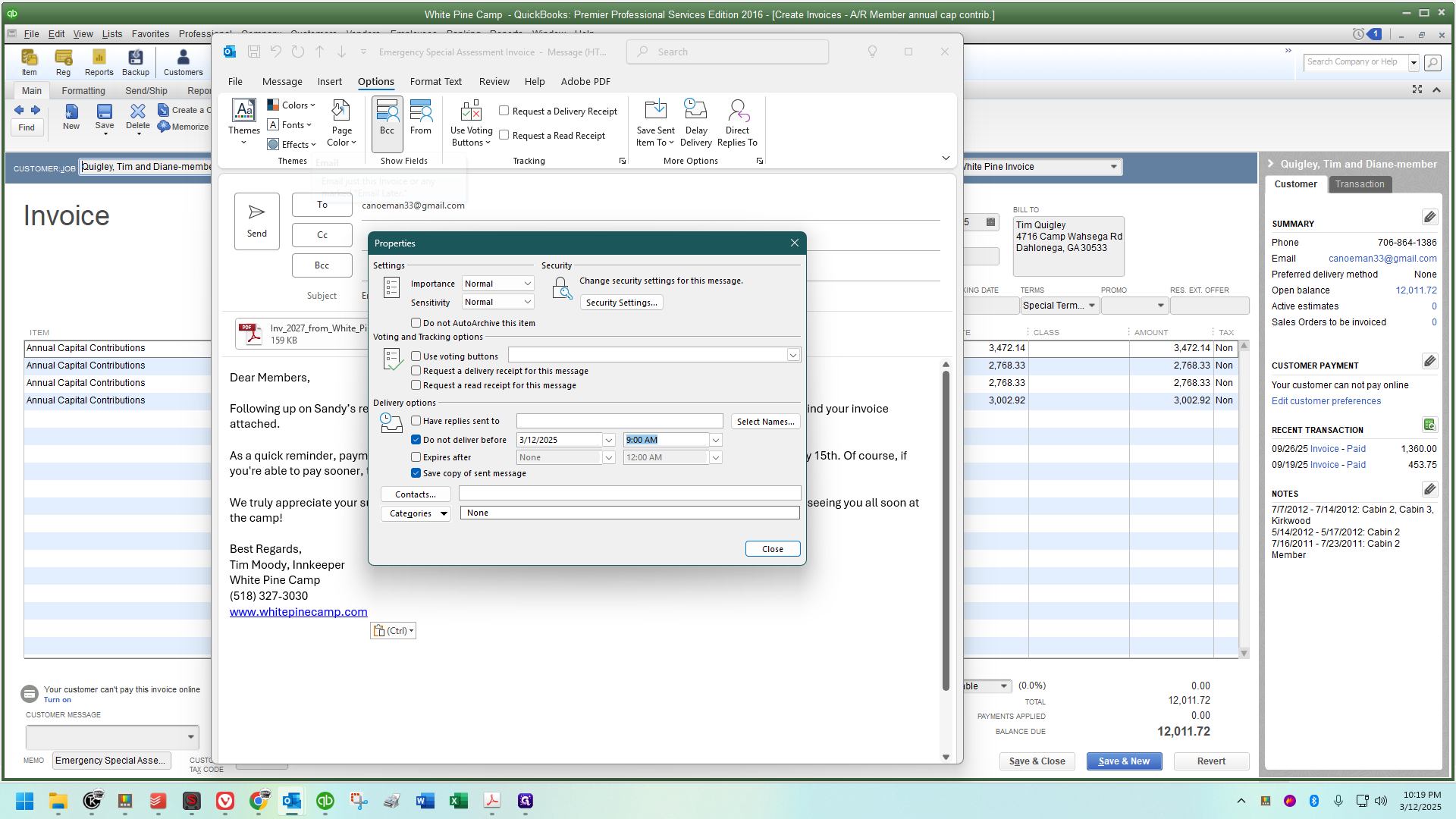This screenshot has height=819, width=1456.
Task: Click the Outlook save icon in title bar
Action: [x=254, y=52]
